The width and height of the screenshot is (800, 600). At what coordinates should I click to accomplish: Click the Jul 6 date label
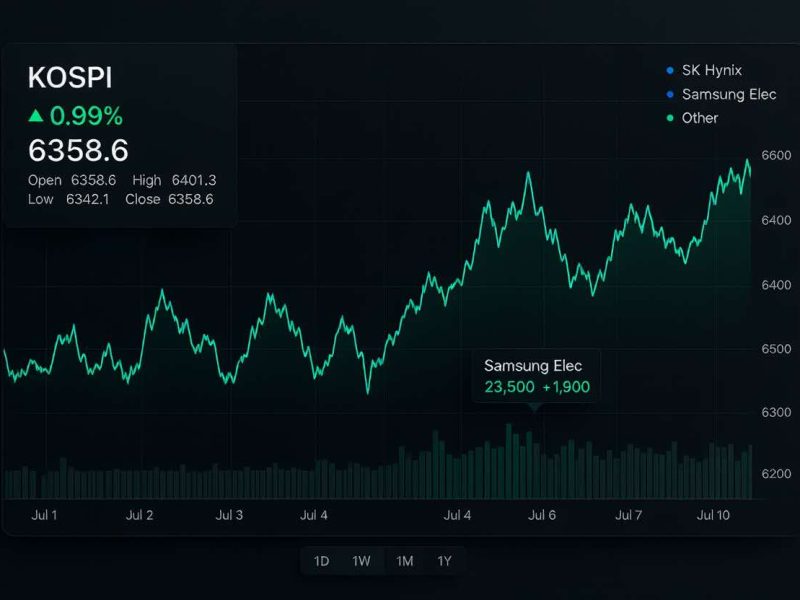[542, 515]
